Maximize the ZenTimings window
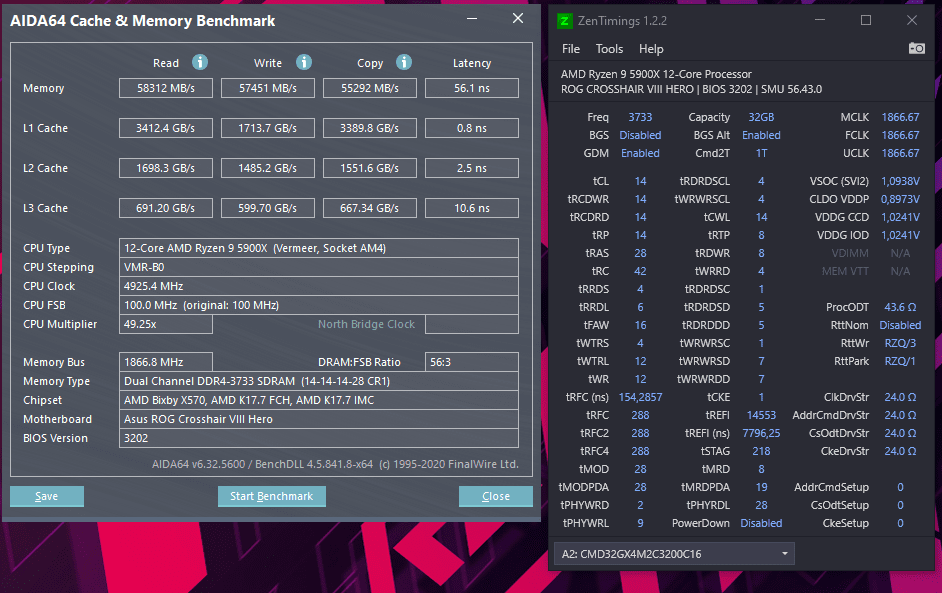This screenshot has width=942, height=593. [866, 20]
